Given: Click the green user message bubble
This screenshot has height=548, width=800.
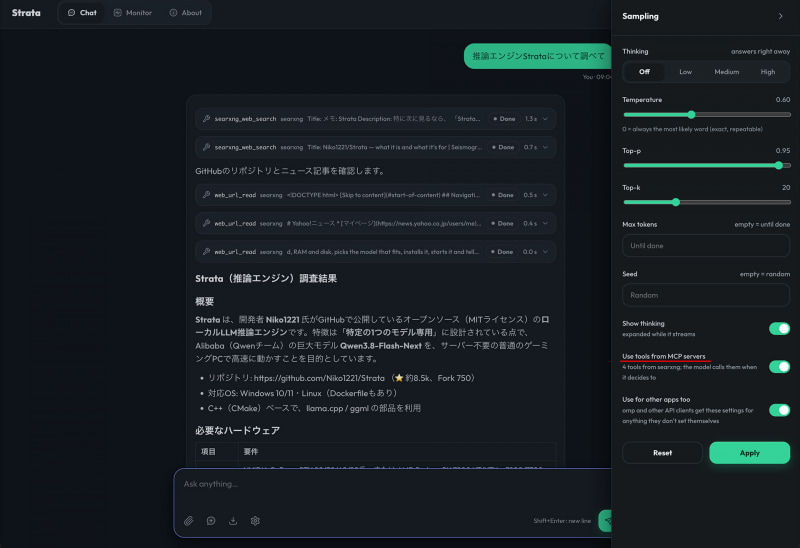Looking at the screenshot, I should 538,56.
